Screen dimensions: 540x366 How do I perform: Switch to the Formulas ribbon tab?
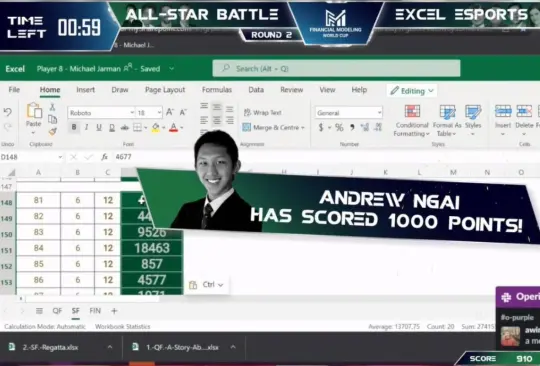click(217, 90)
